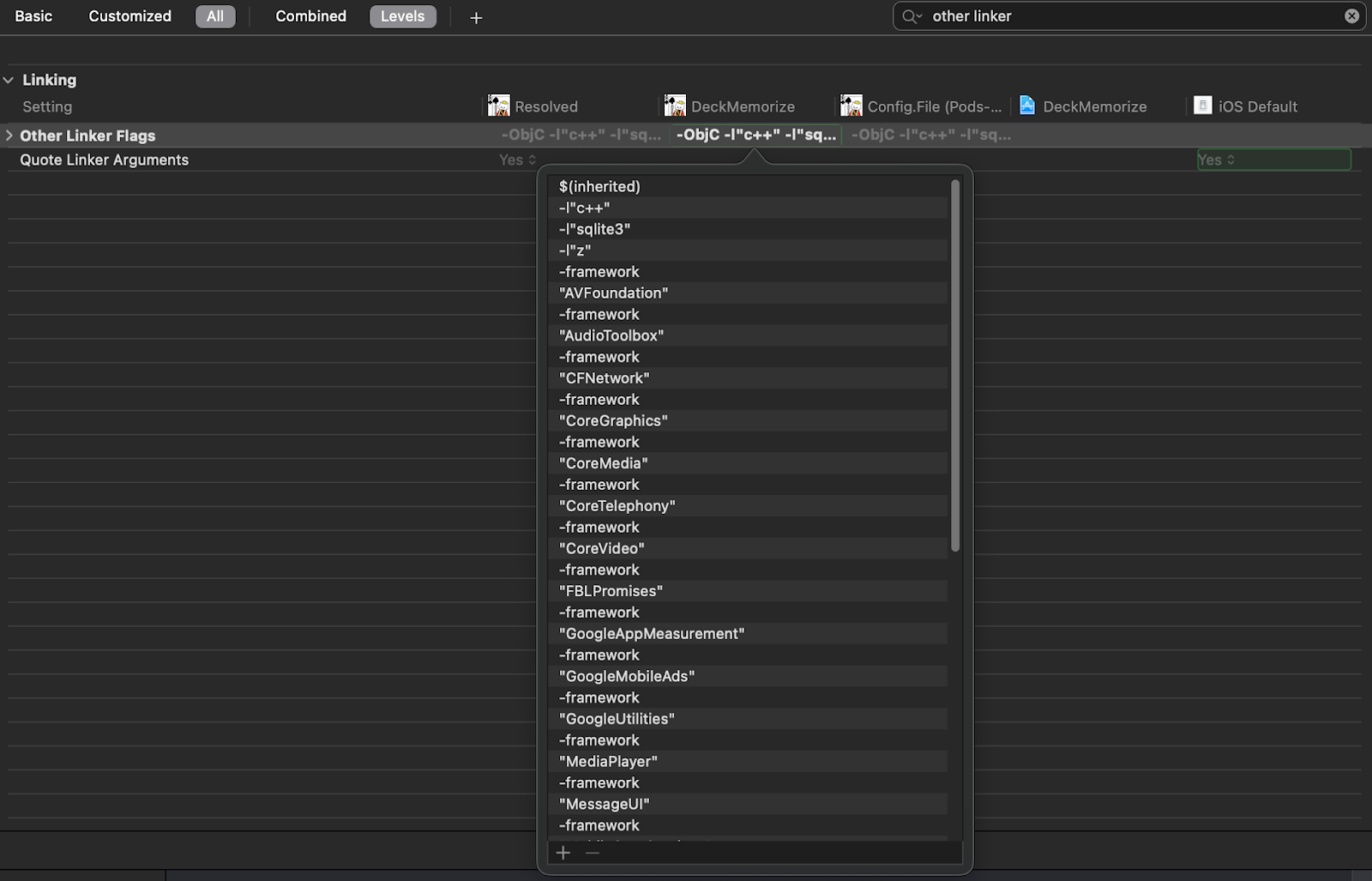Expand Other Linker Flags row

coord(9,136)
